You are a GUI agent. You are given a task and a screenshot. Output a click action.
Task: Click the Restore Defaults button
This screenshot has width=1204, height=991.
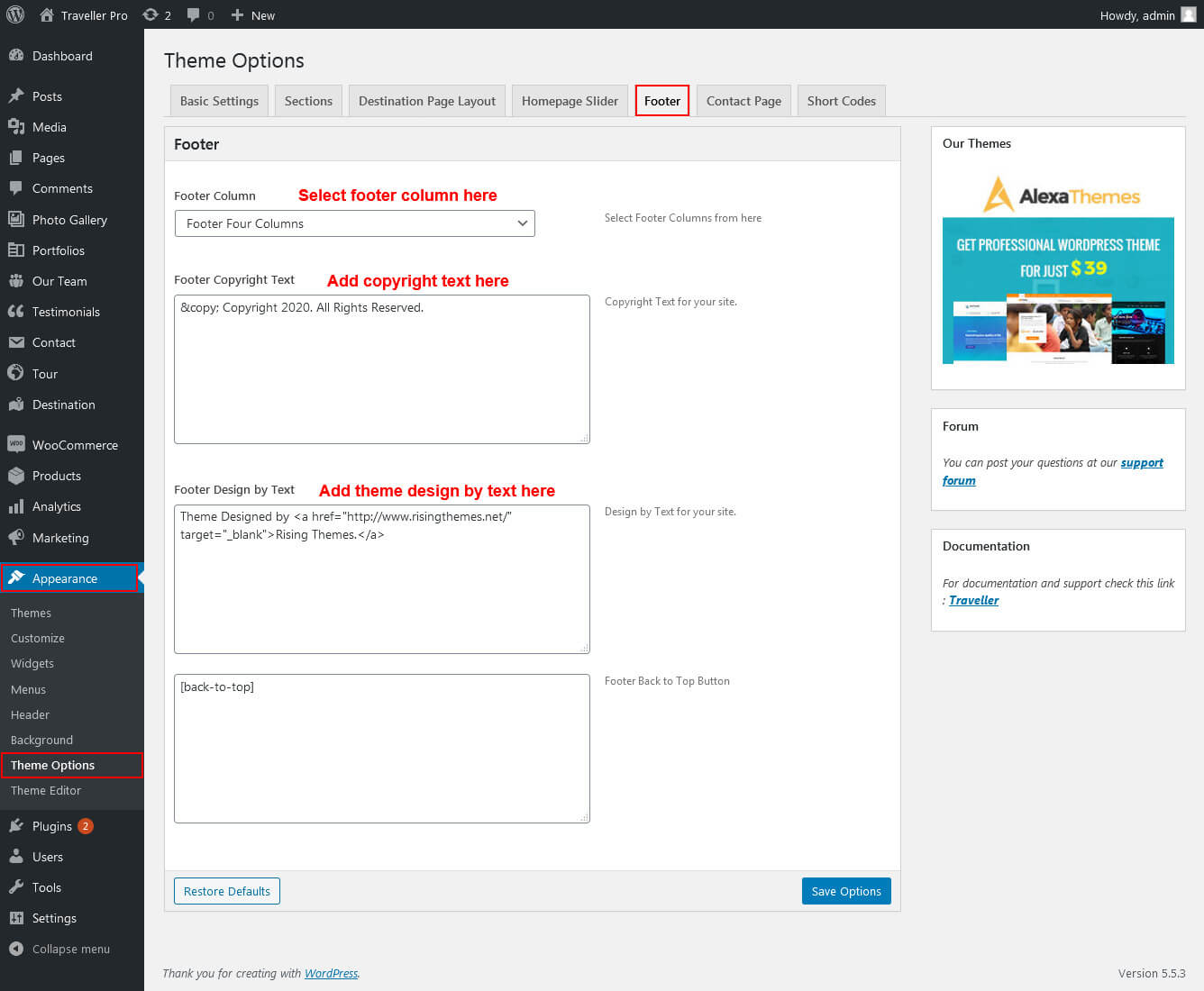click(227, 891)
